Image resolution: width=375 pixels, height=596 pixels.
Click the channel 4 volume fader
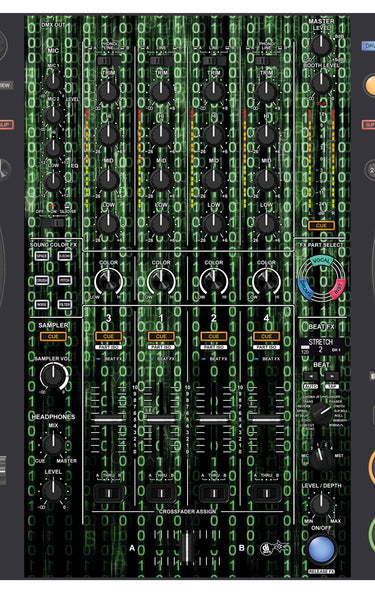(266, 419)
